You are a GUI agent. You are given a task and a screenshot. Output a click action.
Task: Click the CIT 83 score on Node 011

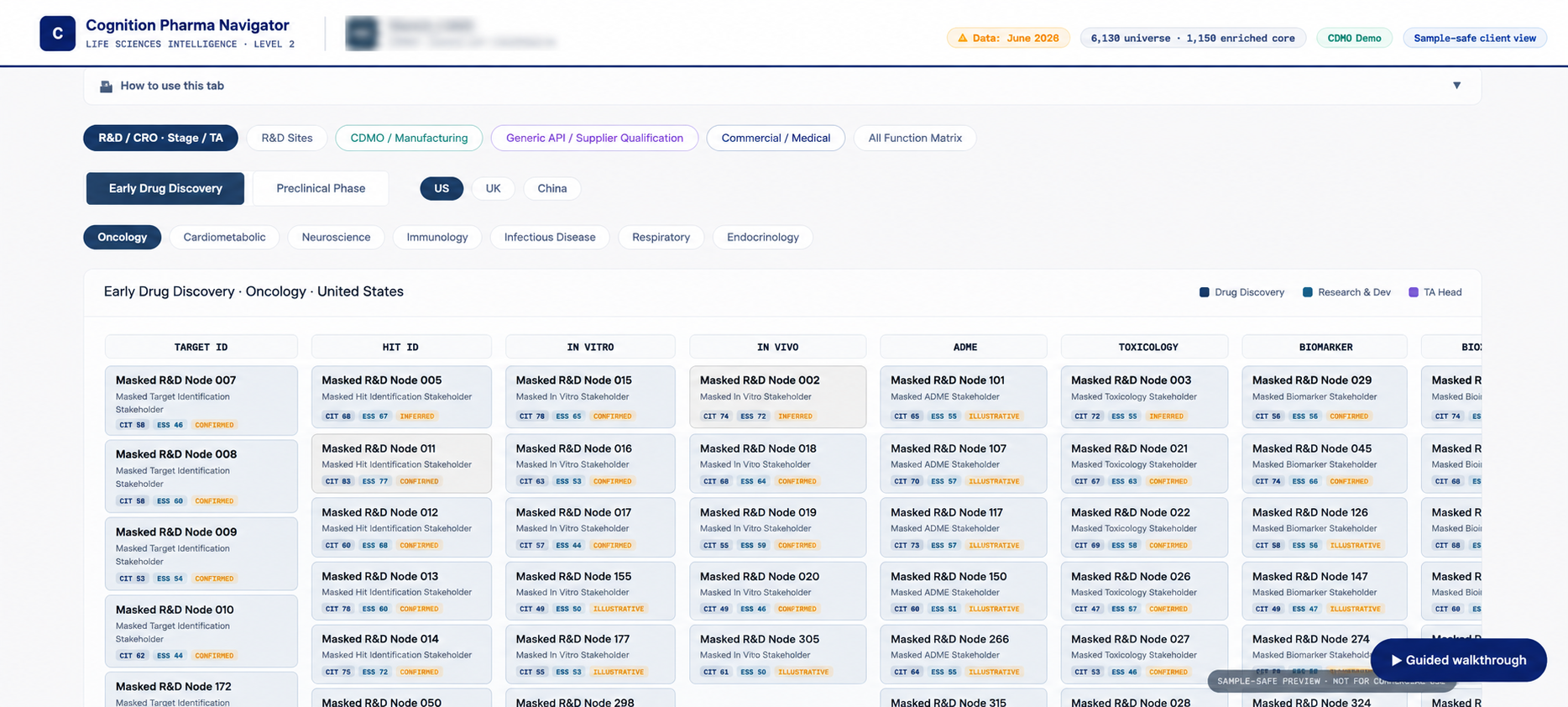coord(338,482)
